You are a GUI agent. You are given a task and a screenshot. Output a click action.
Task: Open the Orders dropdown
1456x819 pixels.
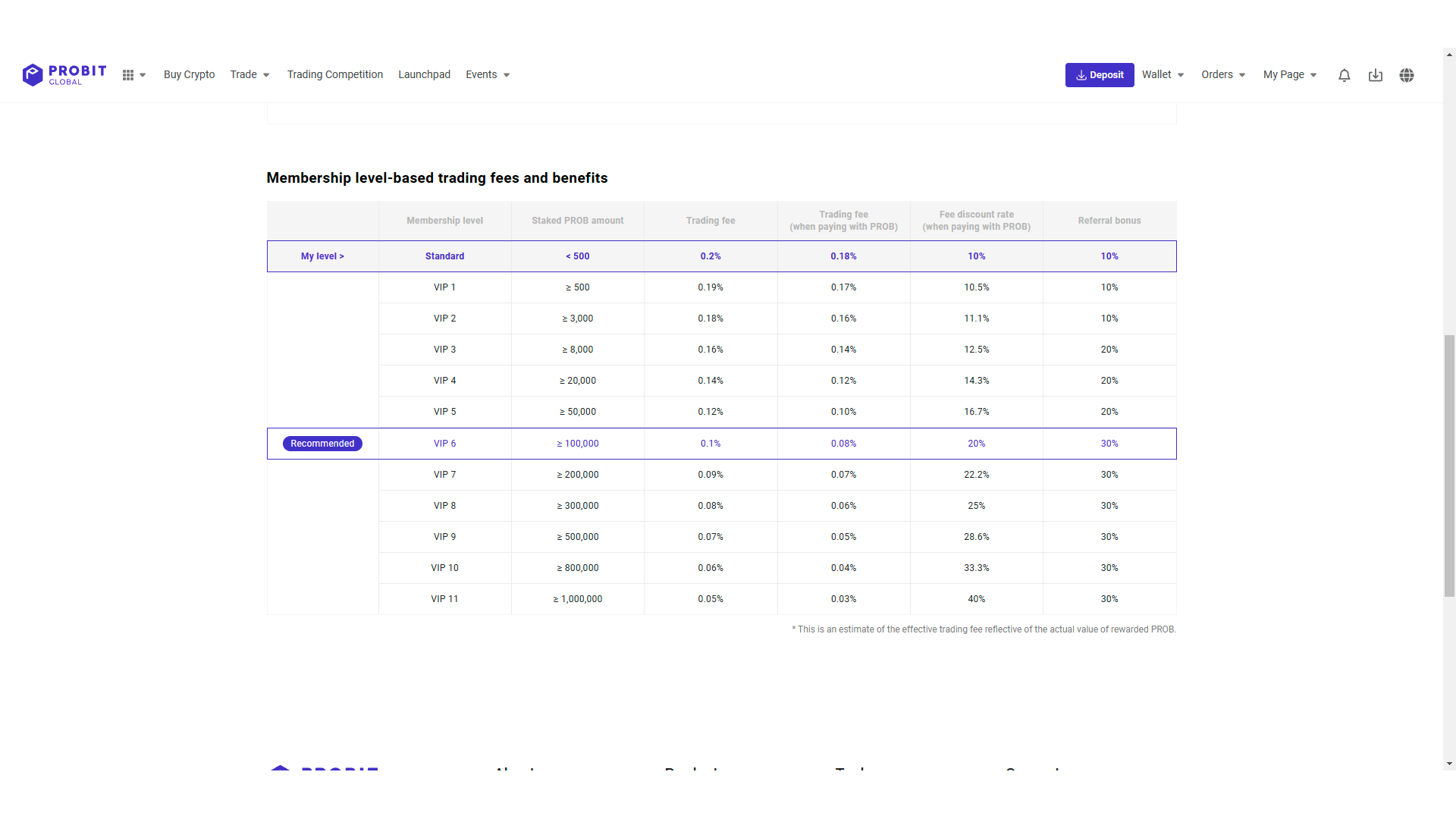tap(1223, 74)
